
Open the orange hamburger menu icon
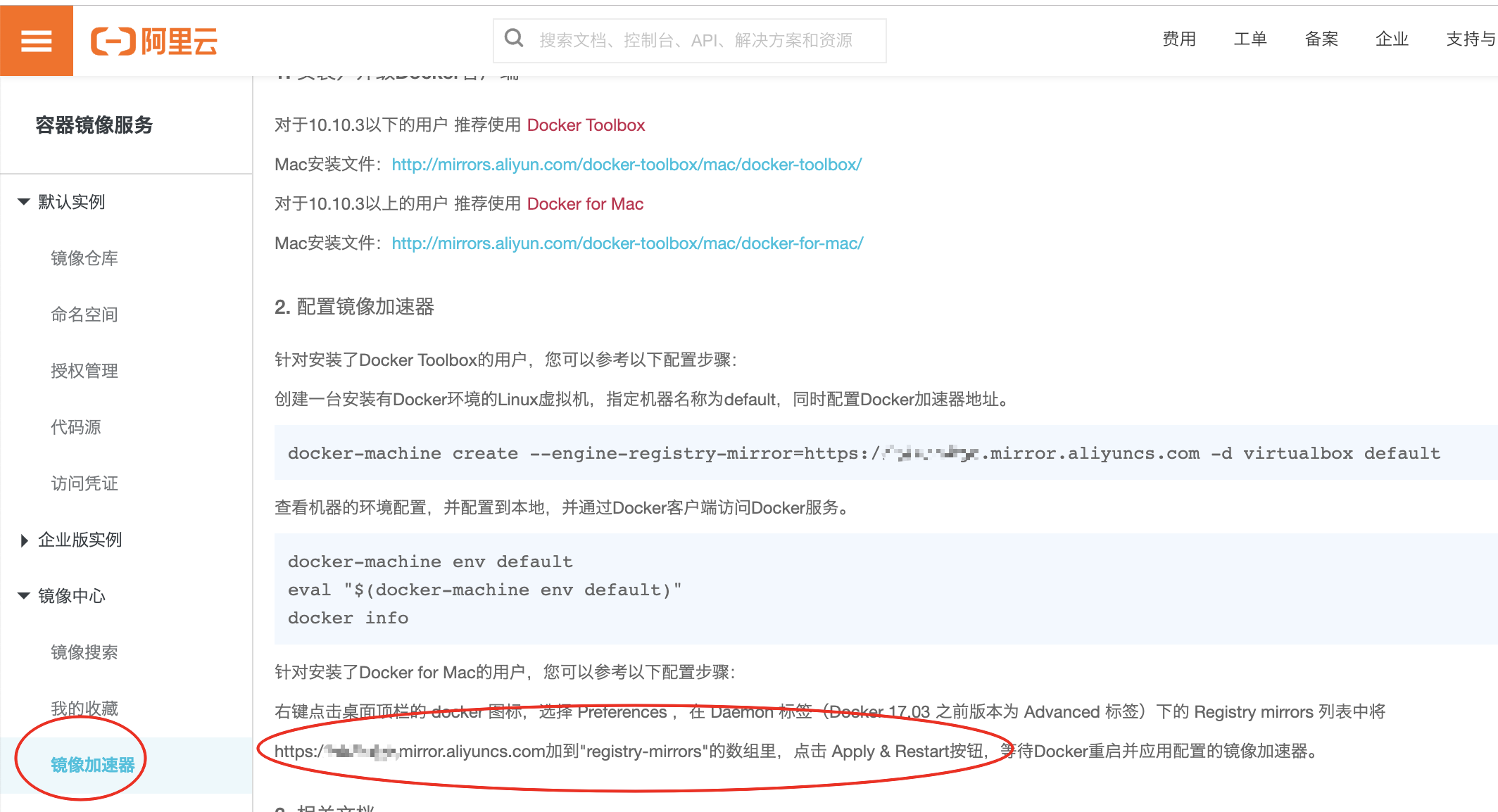coord(37,41)
